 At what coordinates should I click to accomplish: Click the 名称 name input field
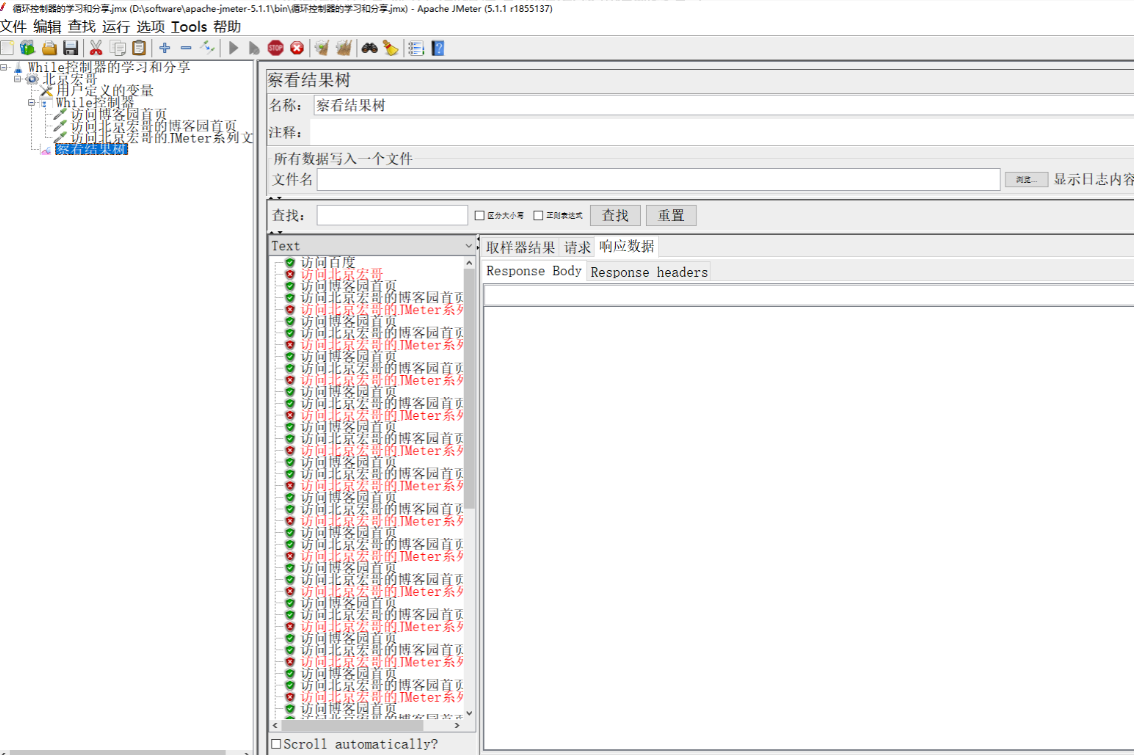723,106
